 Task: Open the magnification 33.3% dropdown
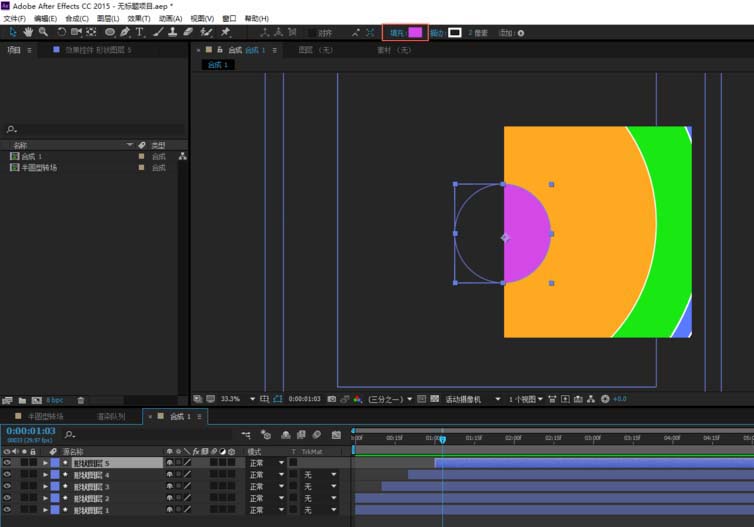[252, 399]
